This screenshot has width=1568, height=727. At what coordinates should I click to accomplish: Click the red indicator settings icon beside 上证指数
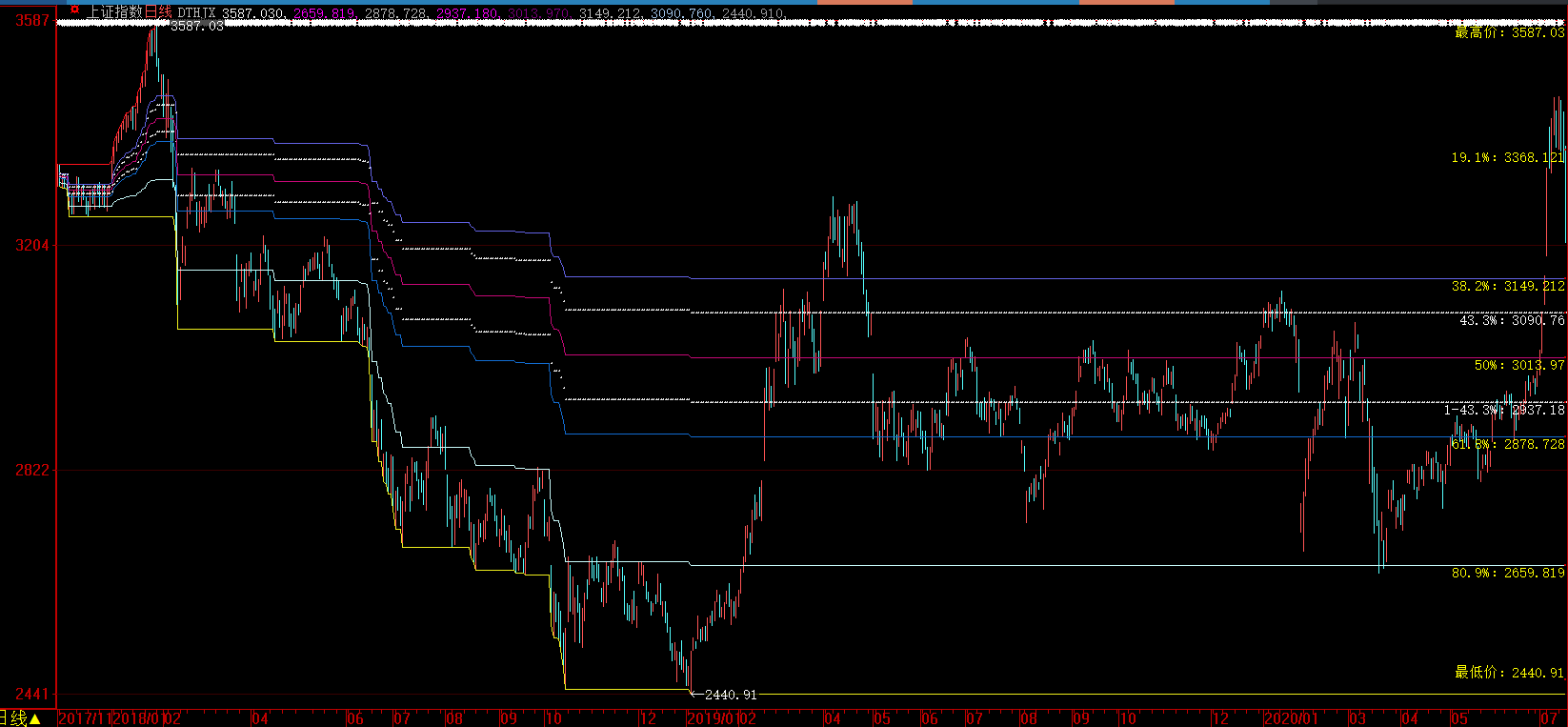tap(74, 10)
